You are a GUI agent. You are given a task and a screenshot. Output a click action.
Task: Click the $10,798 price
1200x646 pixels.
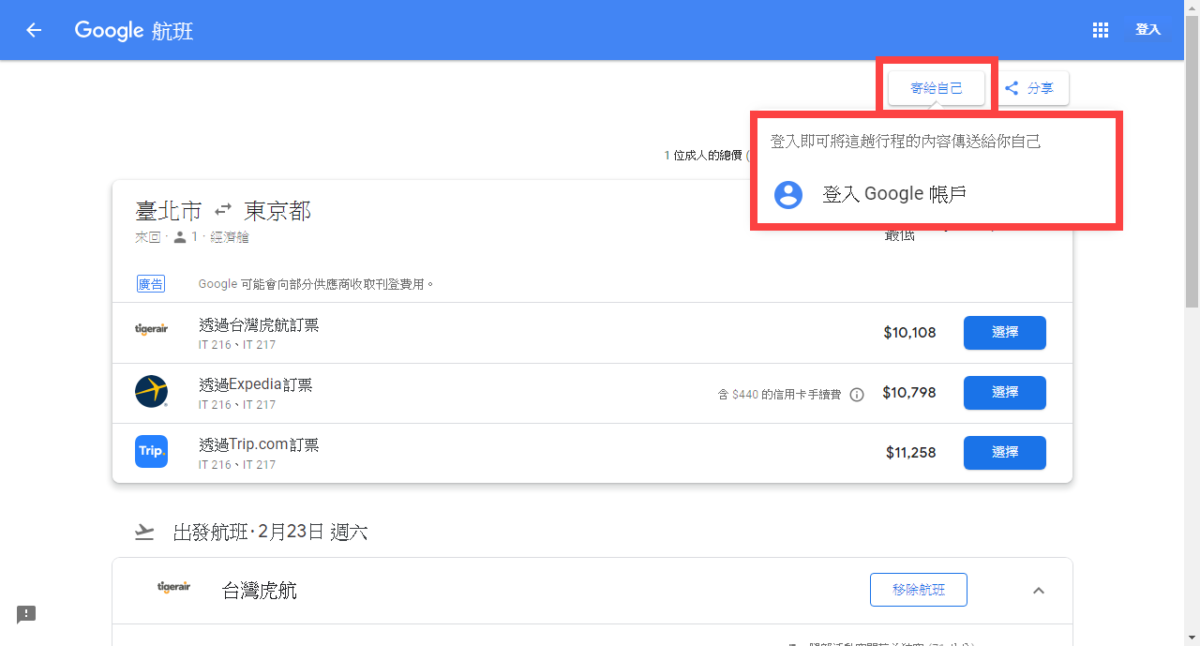point(909,393)
